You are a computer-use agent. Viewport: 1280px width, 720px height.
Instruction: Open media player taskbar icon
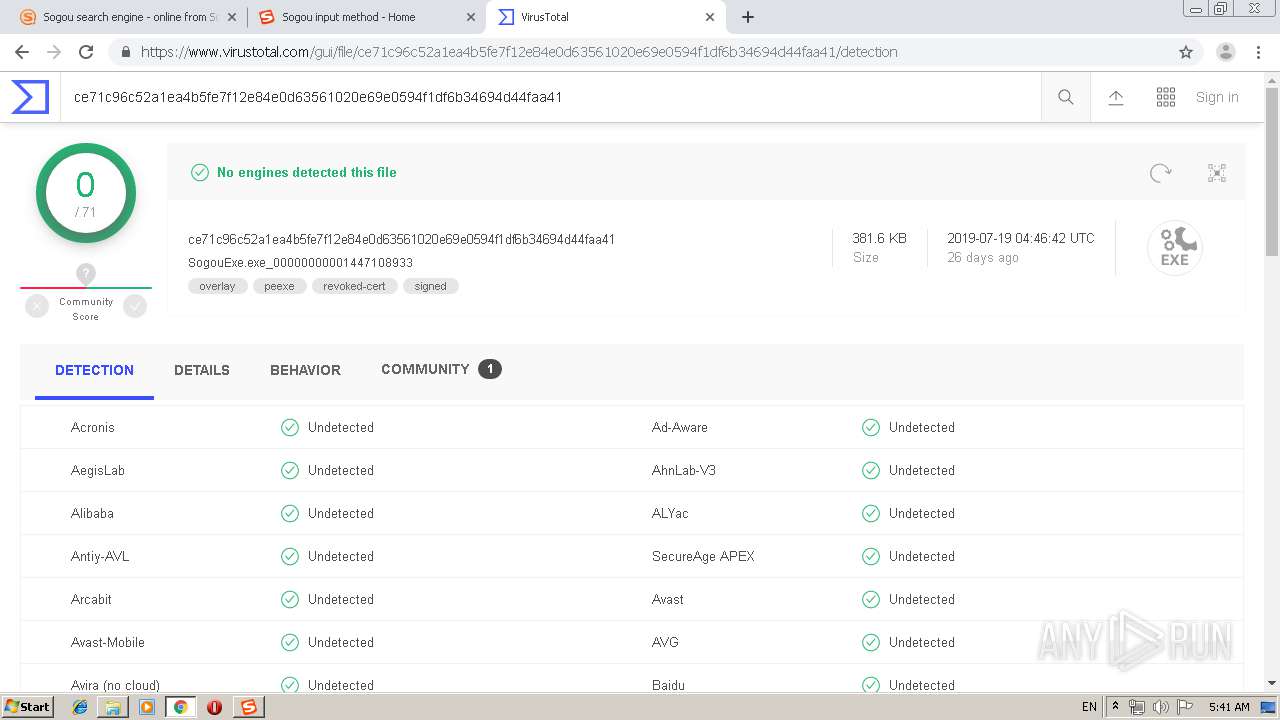tap(147, 707)
